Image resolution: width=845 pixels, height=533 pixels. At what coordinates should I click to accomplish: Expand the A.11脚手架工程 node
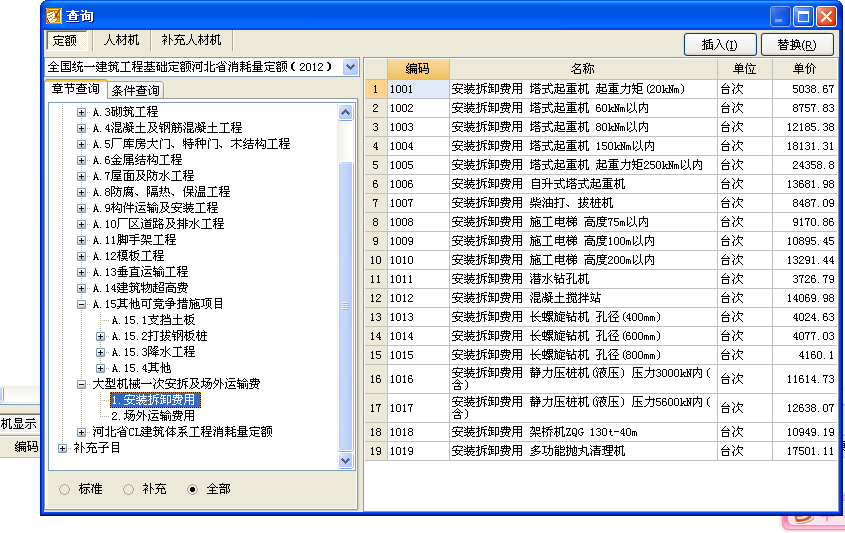pos(81,240)
